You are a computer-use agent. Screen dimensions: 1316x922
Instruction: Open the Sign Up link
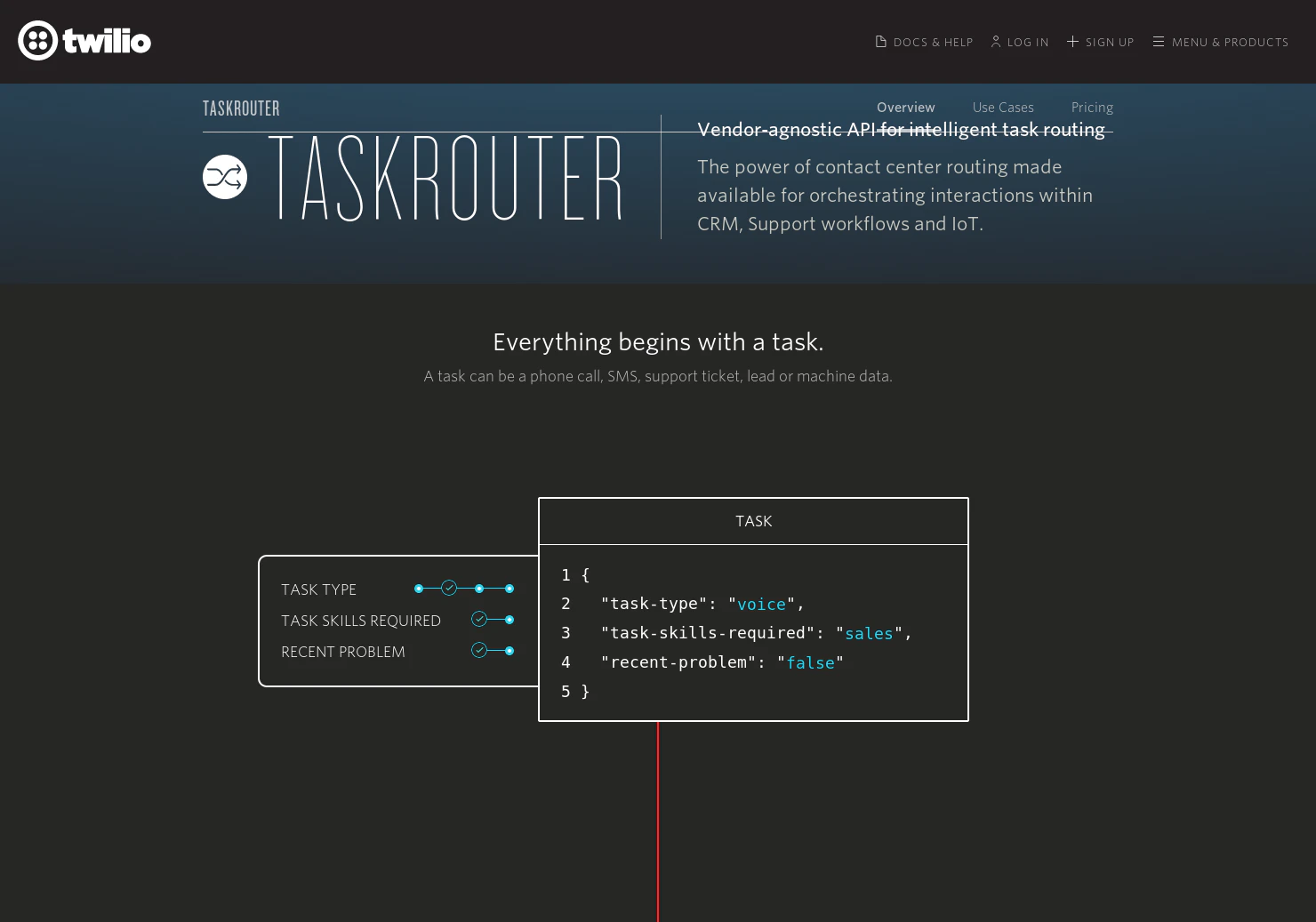coord(1100,42)
